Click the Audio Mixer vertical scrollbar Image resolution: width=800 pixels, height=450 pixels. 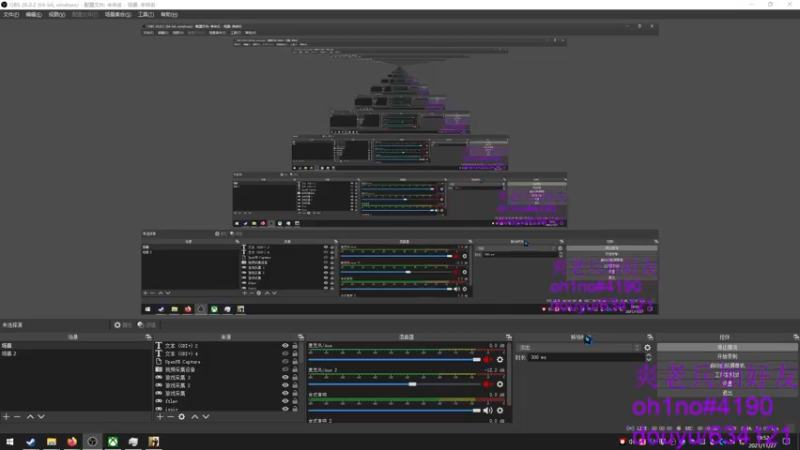509,374
